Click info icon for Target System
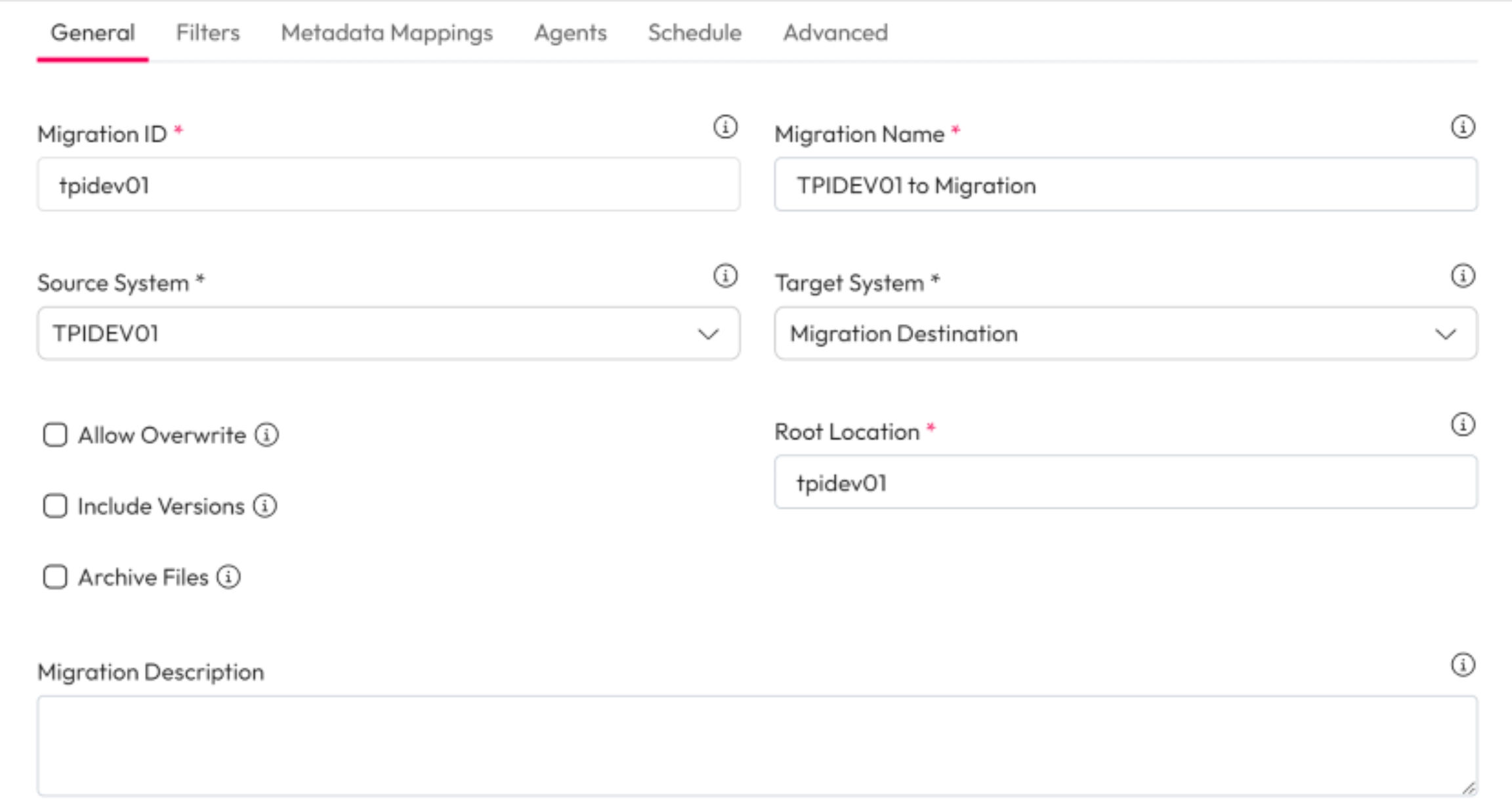Image resolution: width=1512 pixels, height=809 pixels. coord(1462,276)
